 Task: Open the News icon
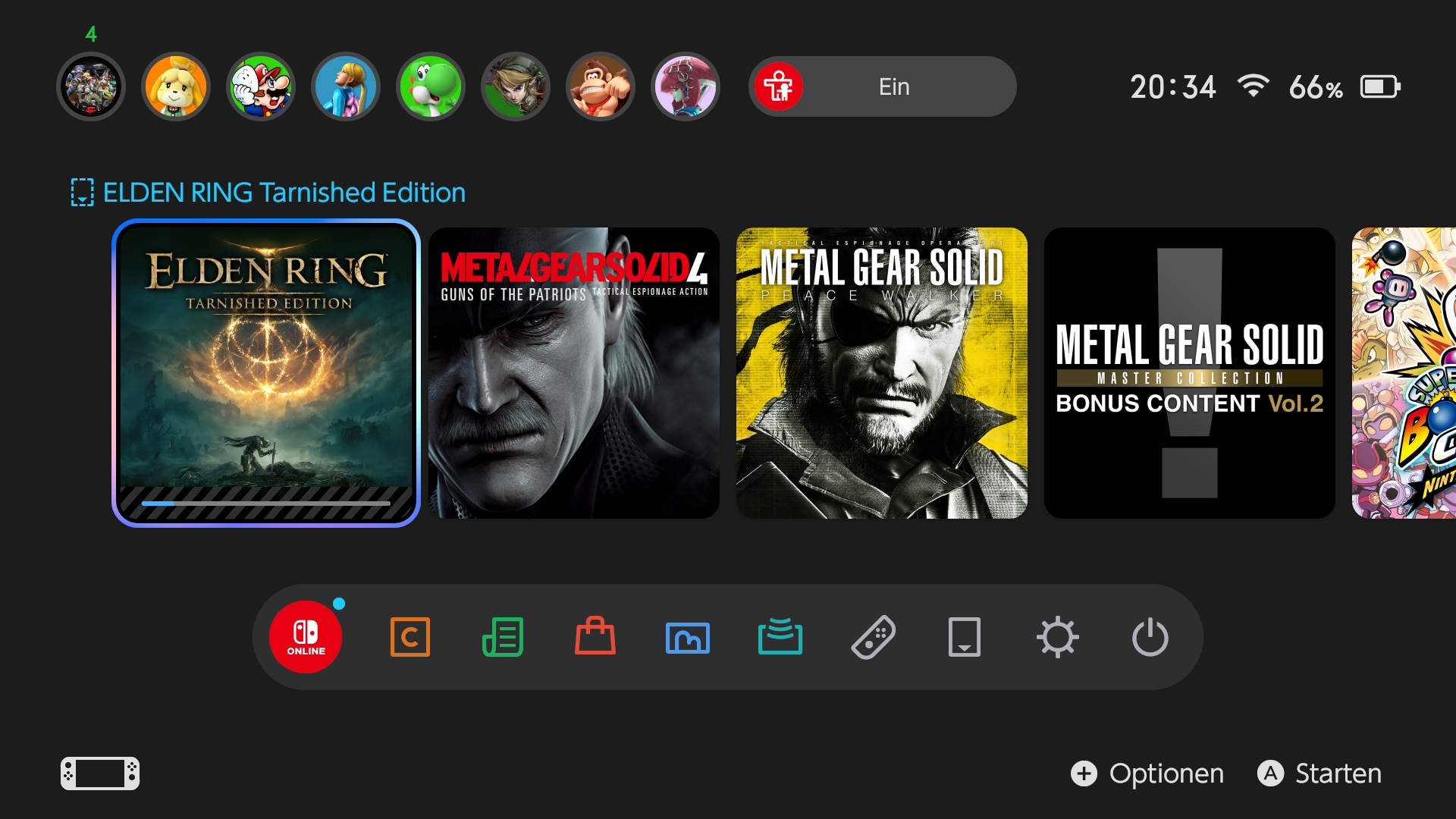pos(503,637)
